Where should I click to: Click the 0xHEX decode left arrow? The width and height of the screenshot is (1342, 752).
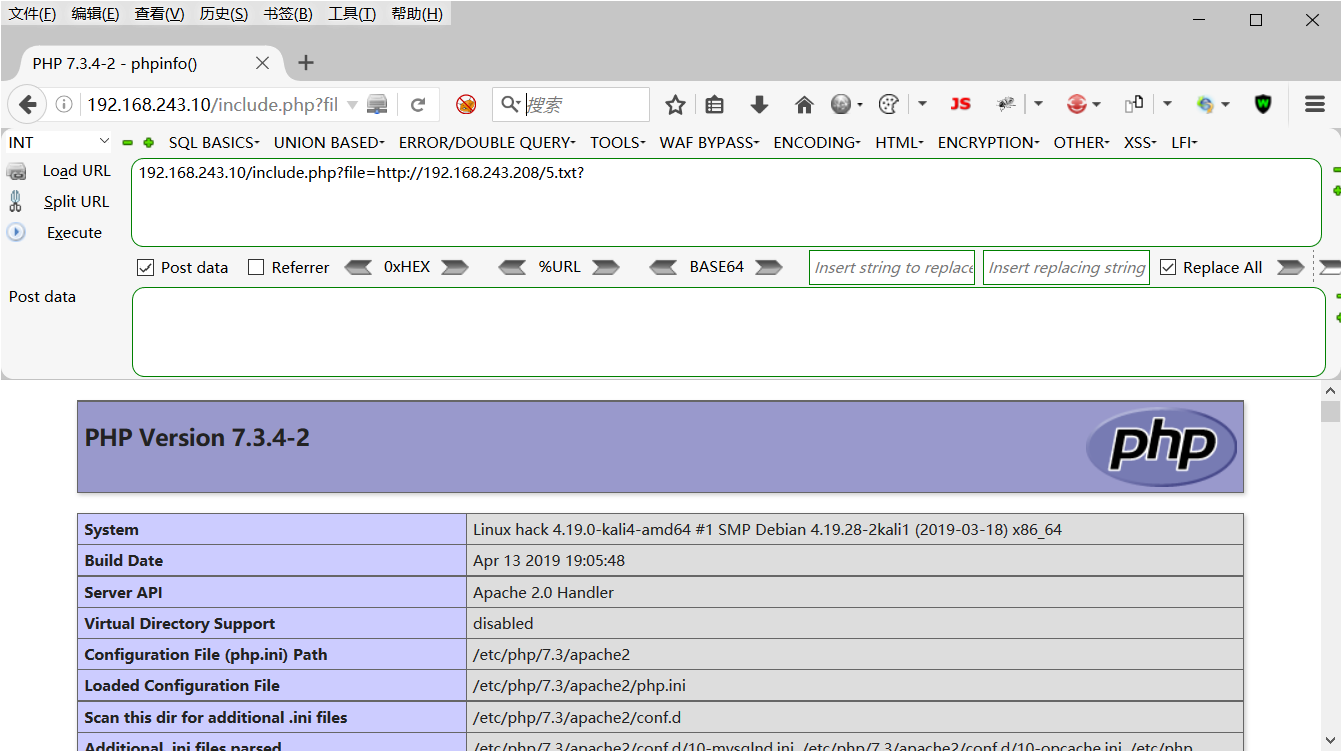click(x=358, y=267)
